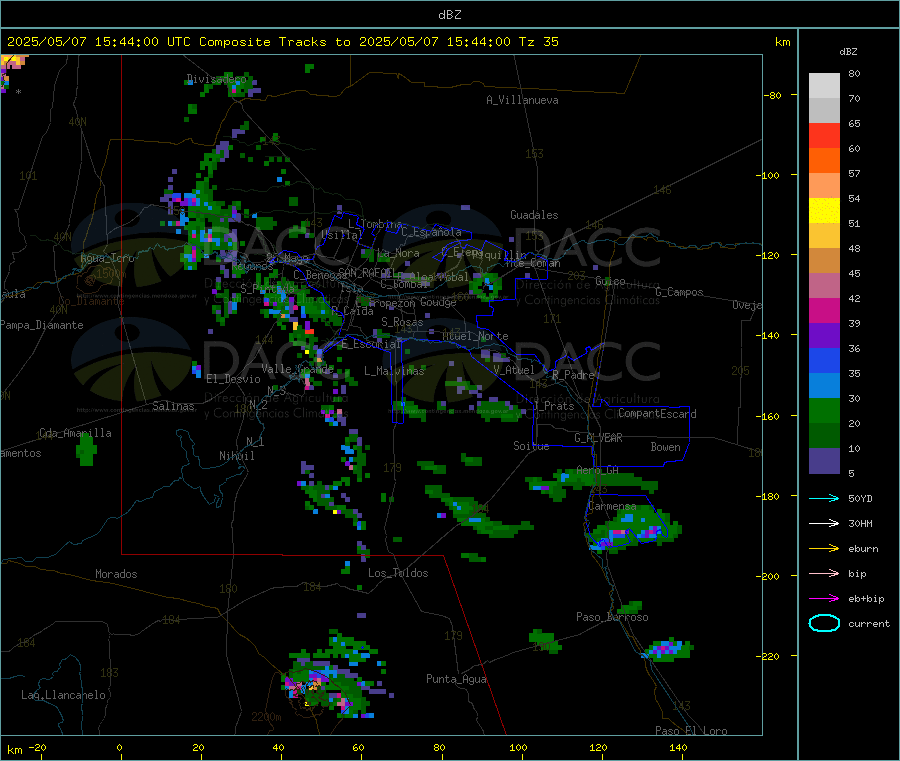Screen dimensions: 900x761
Task: Click the pink bip arrow legend icon
Action: click(x=824, y=573)
